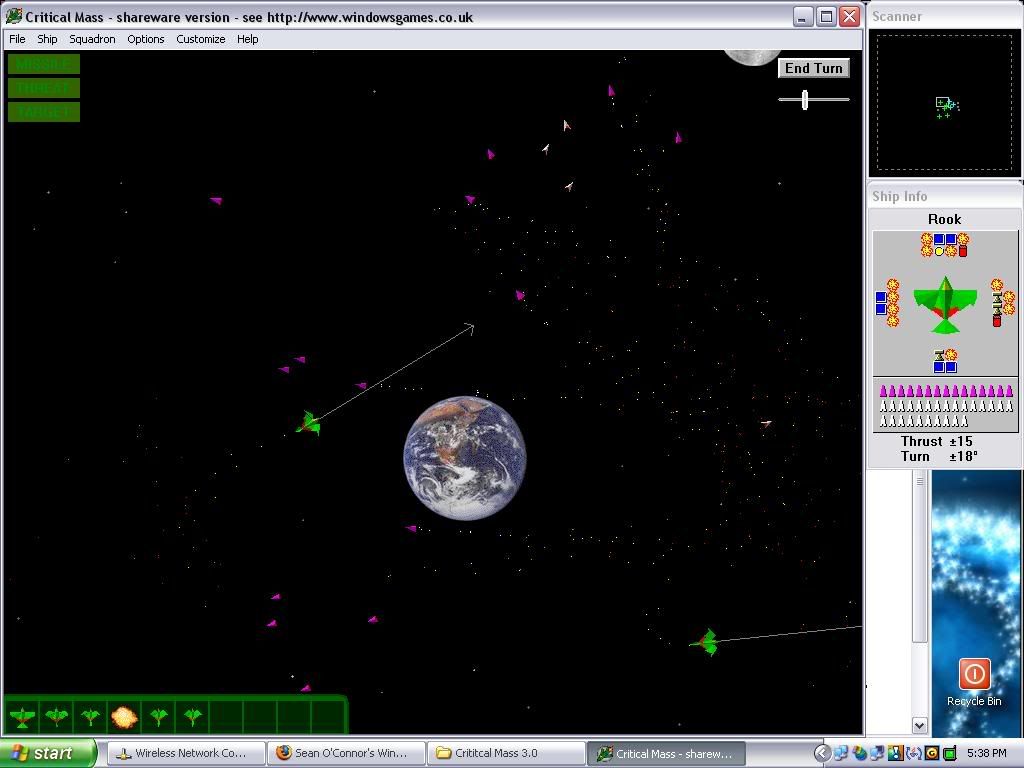Expand hidden system tray icons

(822, 753)
